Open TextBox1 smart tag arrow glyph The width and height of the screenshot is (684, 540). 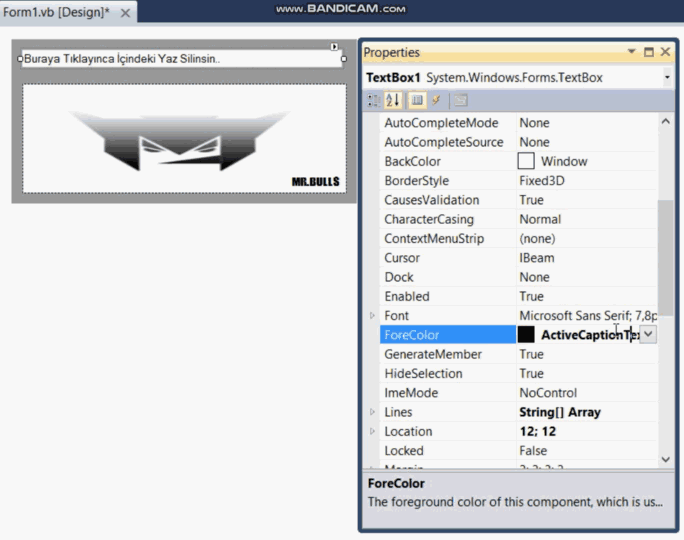pyautogui.click(x=334, y=46)
